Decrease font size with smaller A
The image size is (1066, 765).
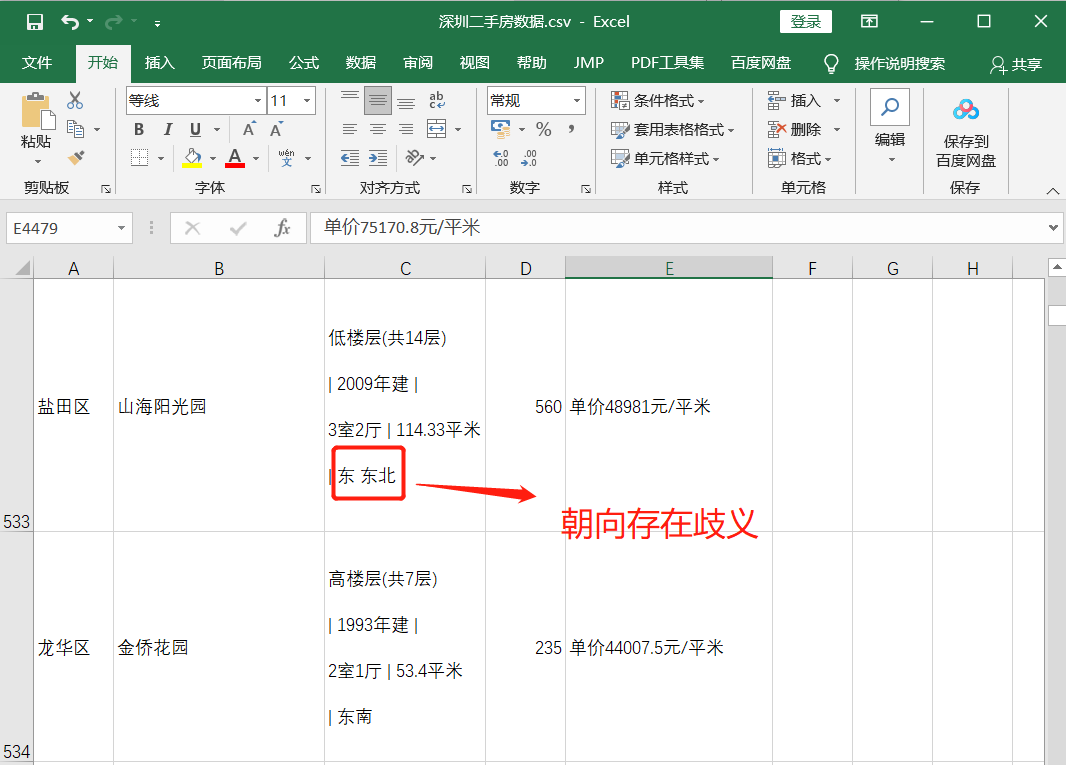[x=276, y=129]
